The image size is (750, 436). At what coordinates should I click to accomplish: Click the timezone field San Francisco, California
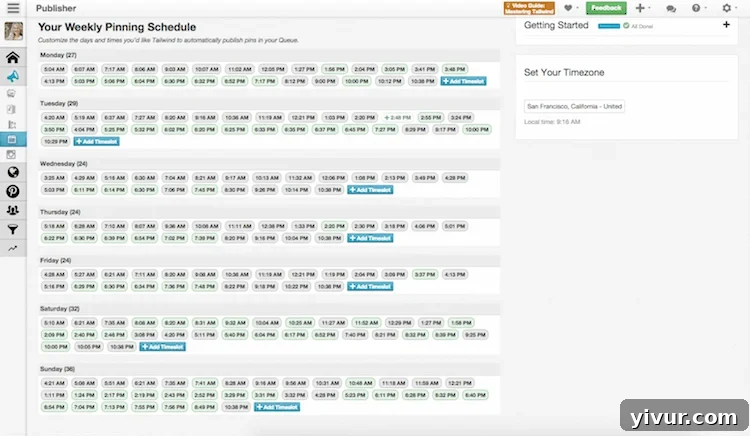[574, 106]
